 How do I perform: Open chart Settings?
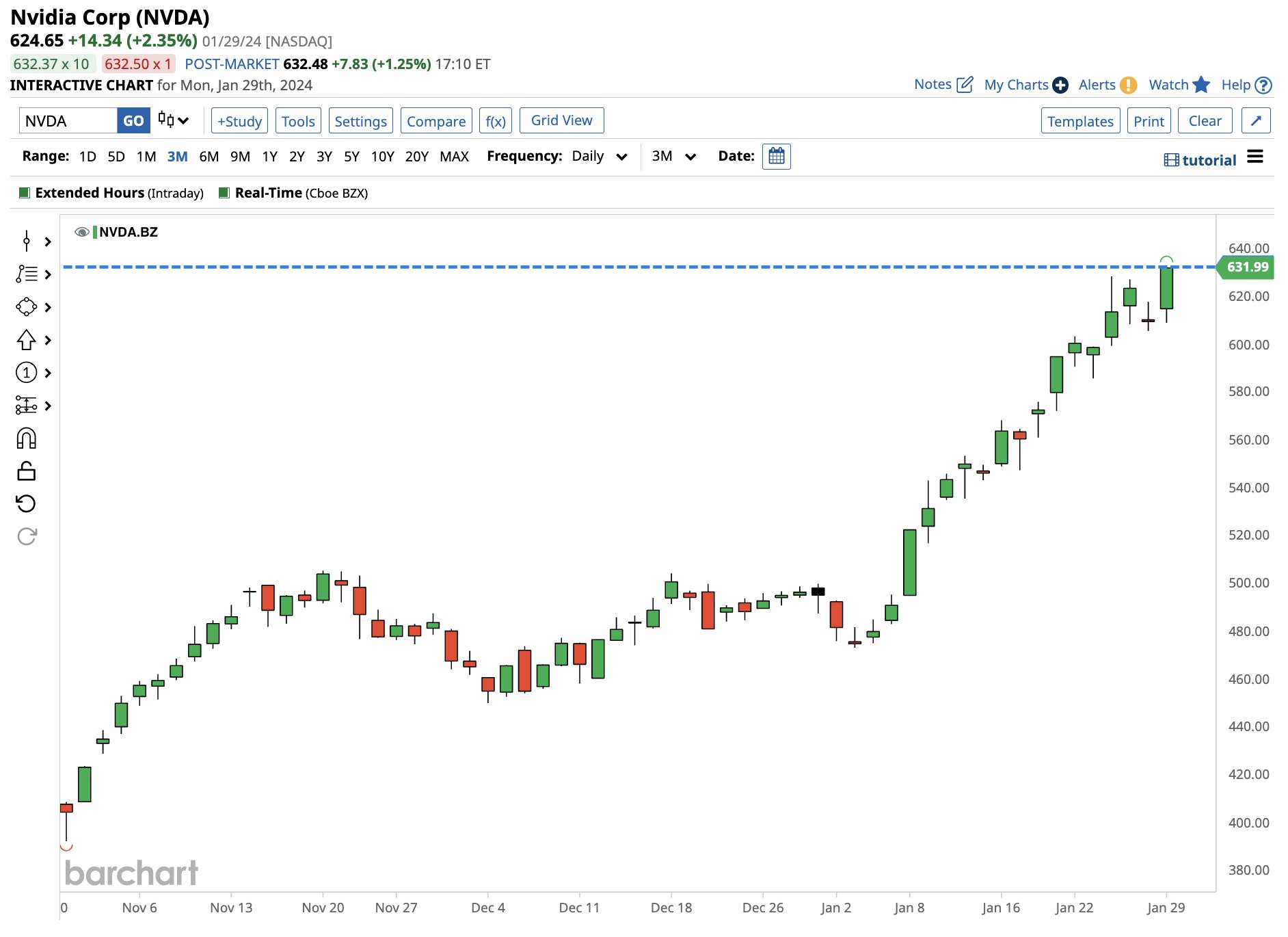tap(361, 121)
